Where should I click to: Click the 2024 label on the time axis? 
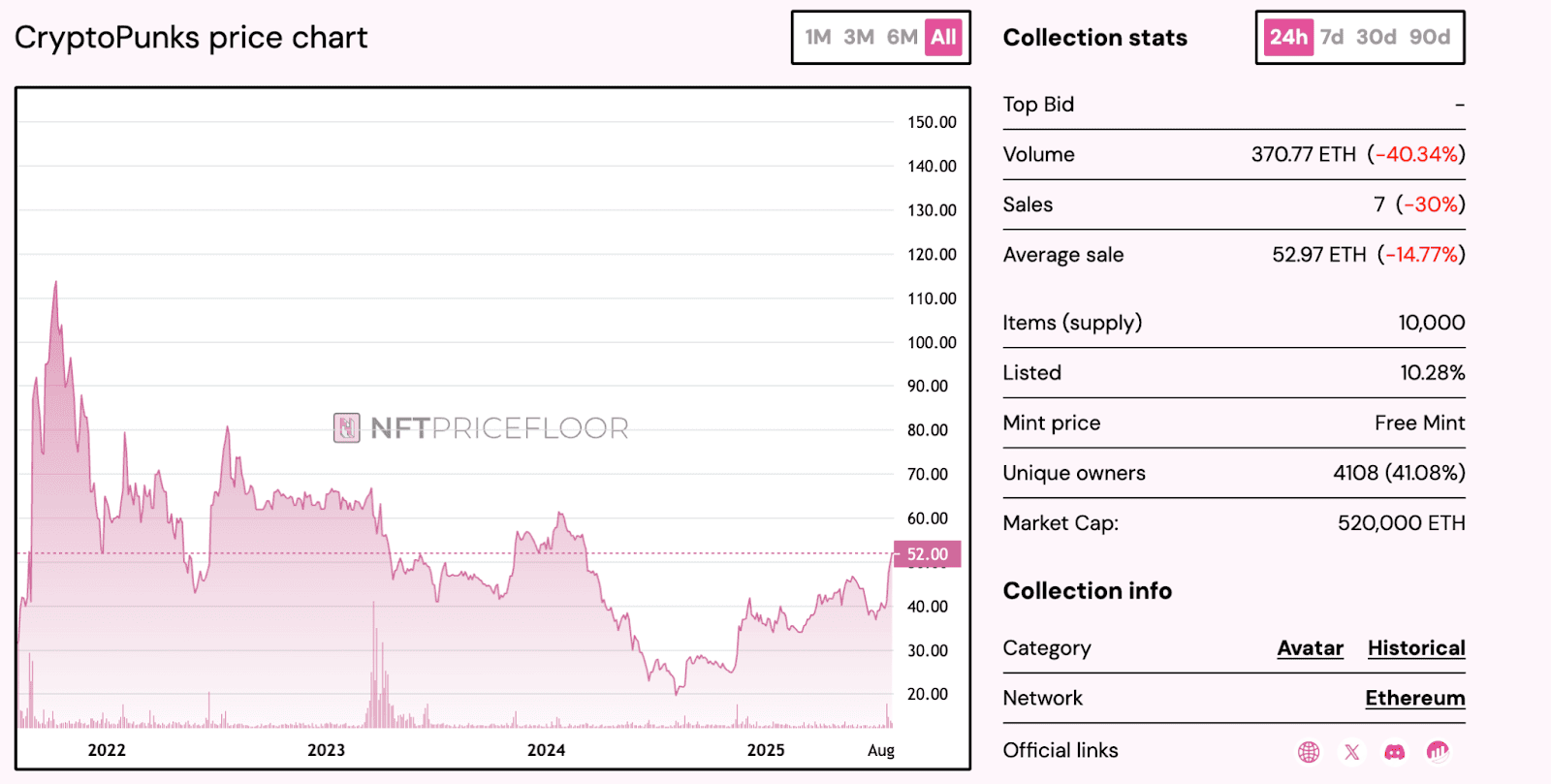[x=546, y=750]
